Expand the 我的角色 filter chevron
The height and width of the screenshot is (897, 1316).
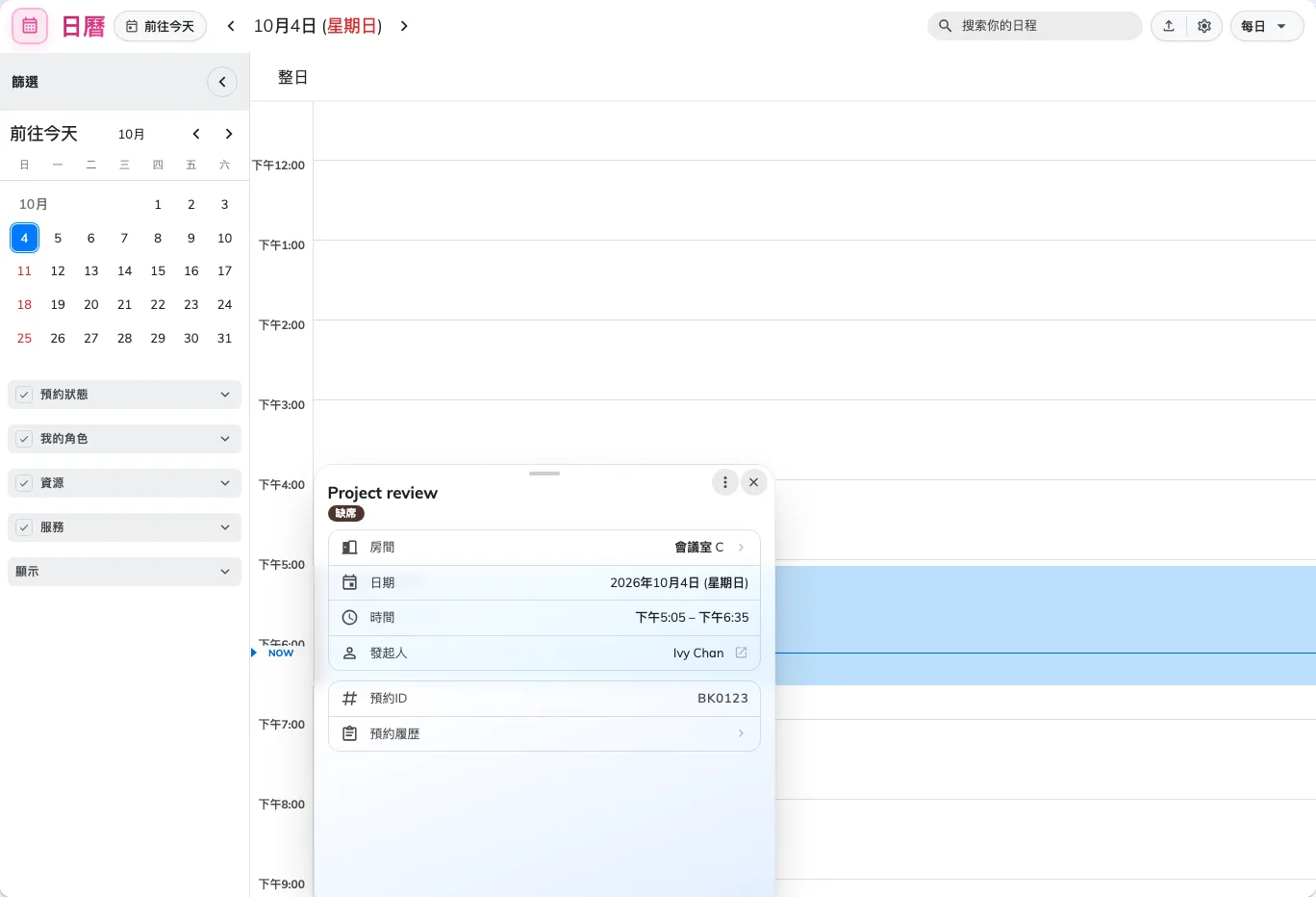tap(225, 439)
